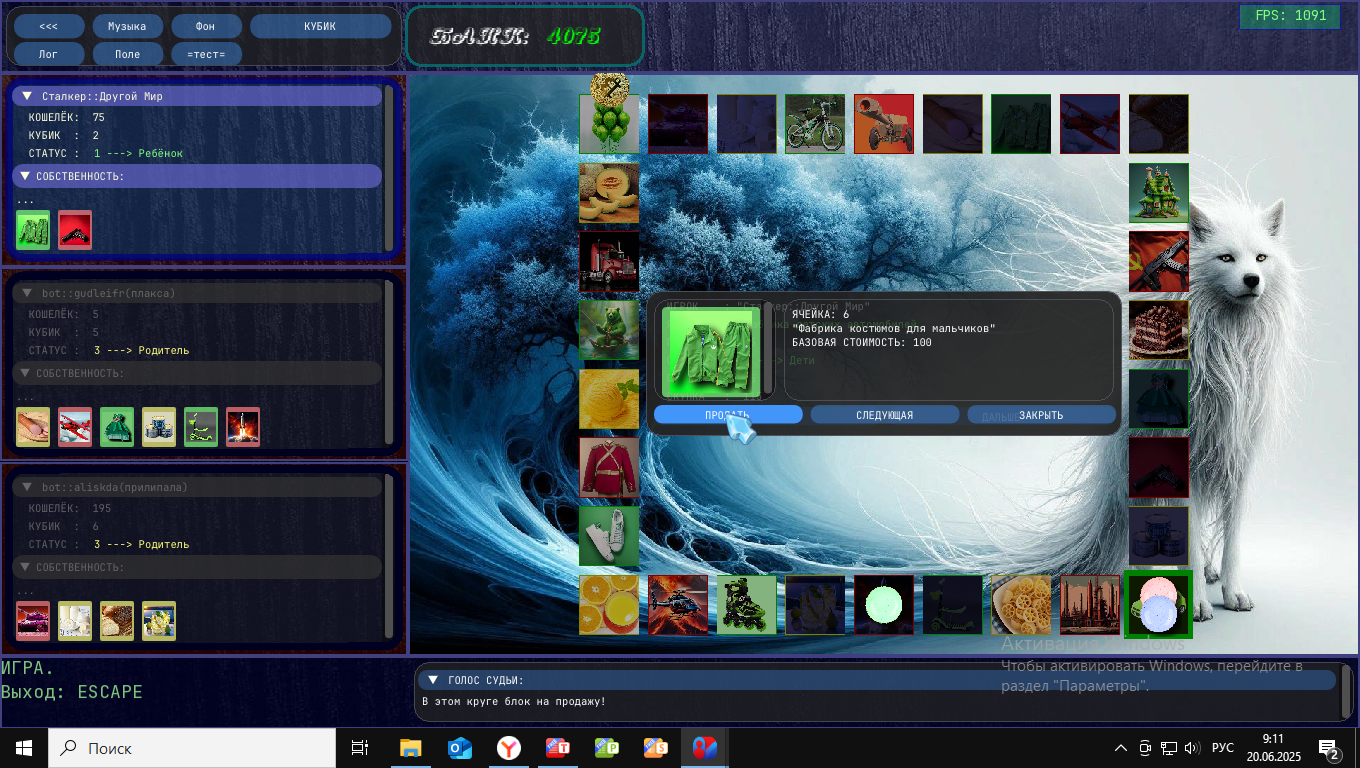Open the =тест= item
The image size is (1360, 768).
[206, 54]
